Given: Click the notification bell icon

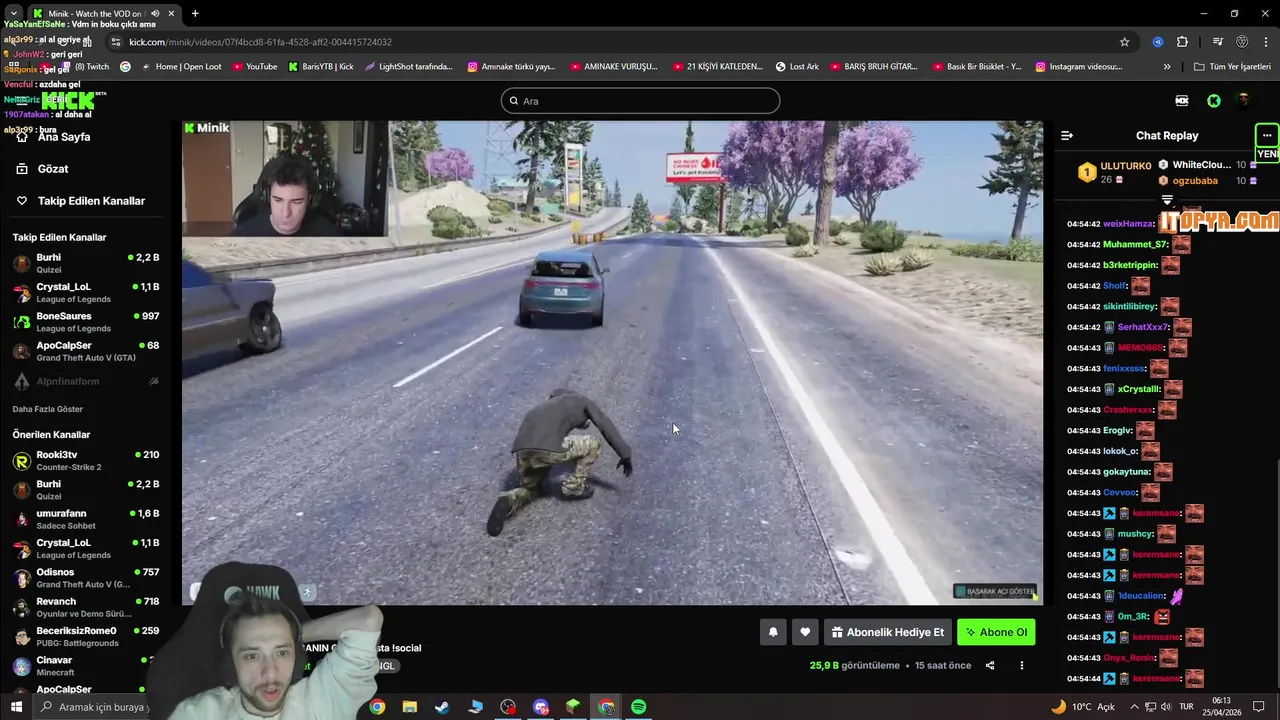Looking at the screenshot, I should 773,632.
